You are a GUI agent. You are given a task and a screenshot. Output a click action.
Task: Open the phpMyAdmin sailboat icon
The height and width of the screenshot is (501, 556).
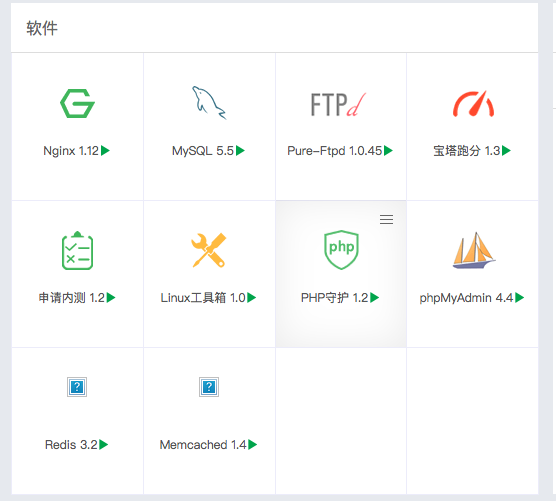point(474,250)
